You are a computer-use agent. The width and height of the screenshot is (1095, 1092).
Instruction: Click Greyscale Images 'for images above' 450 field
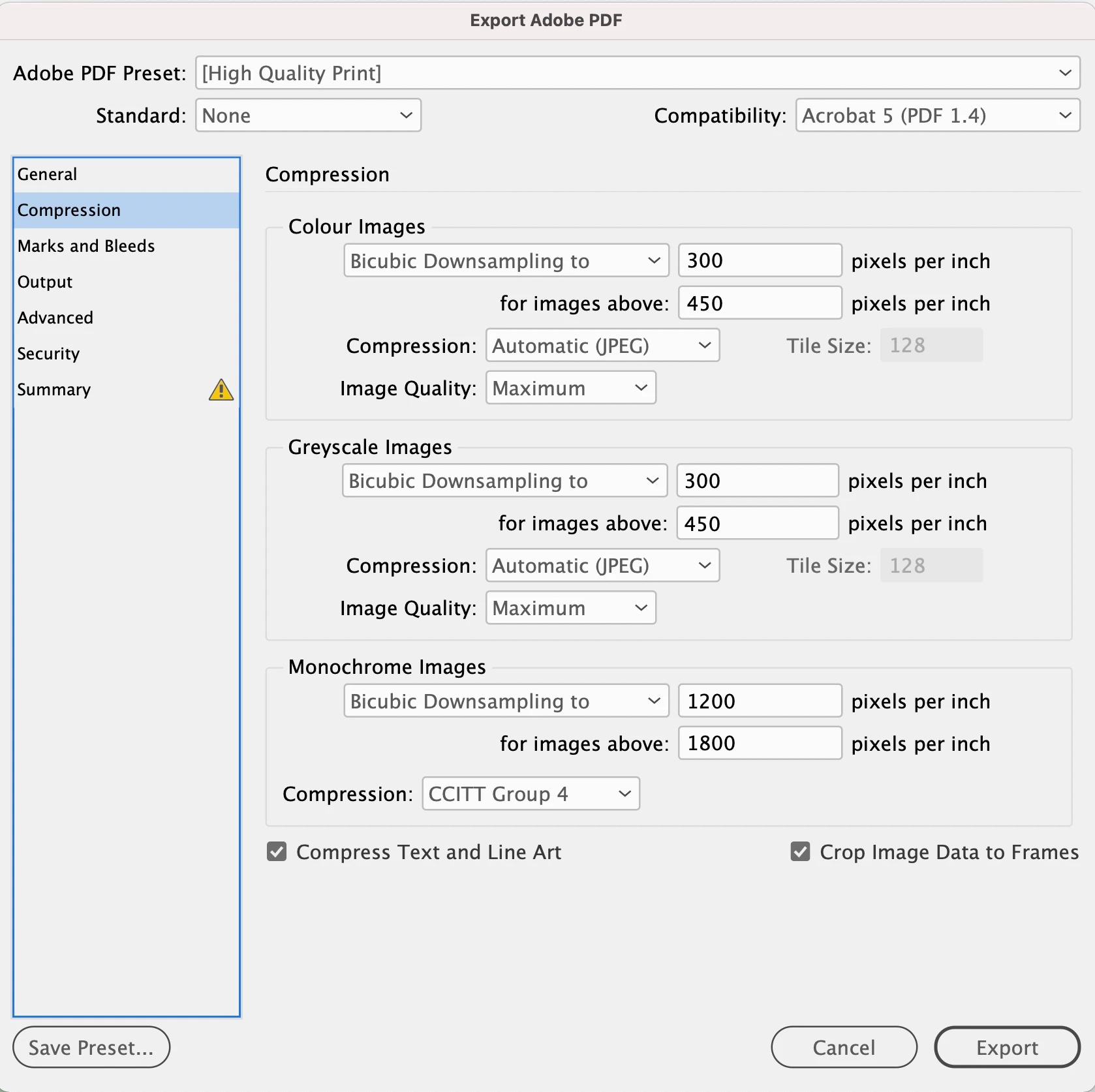click(x=757, y=523)
